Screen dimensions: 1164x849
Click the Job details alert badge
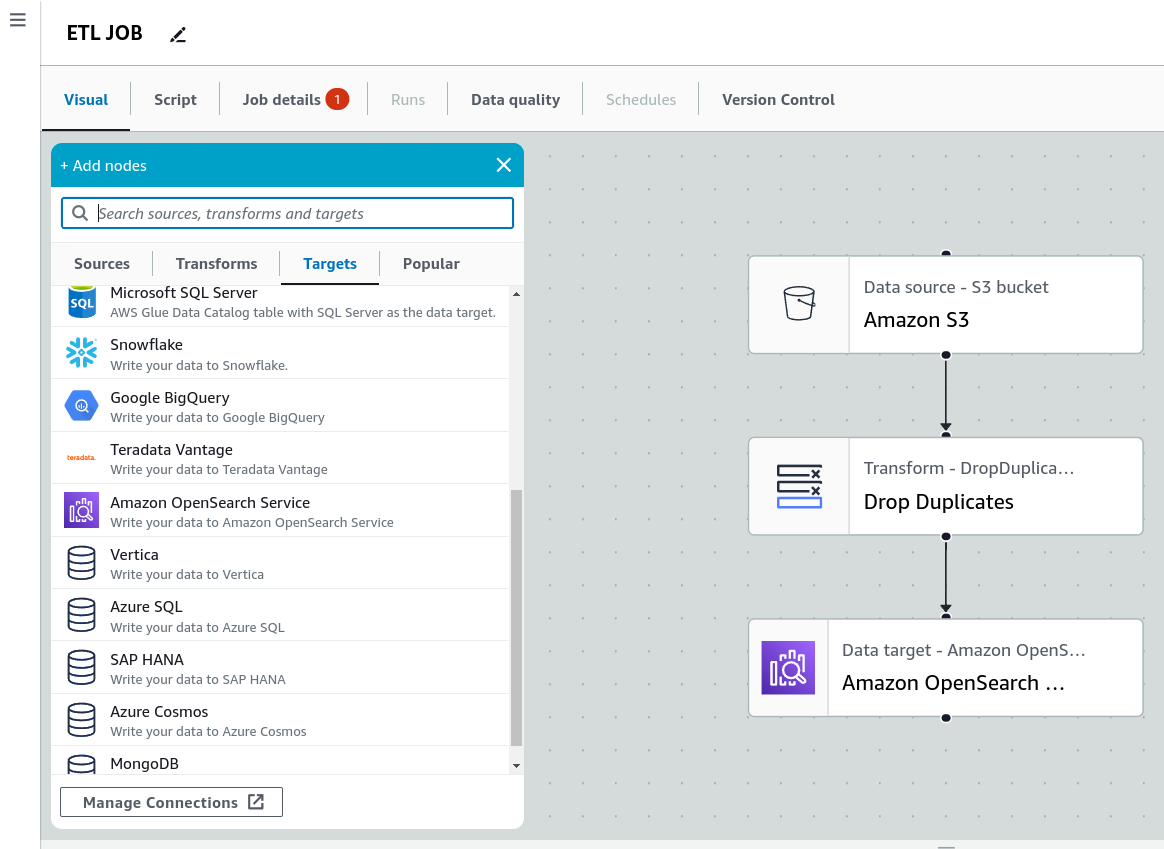tap(337, 99)
